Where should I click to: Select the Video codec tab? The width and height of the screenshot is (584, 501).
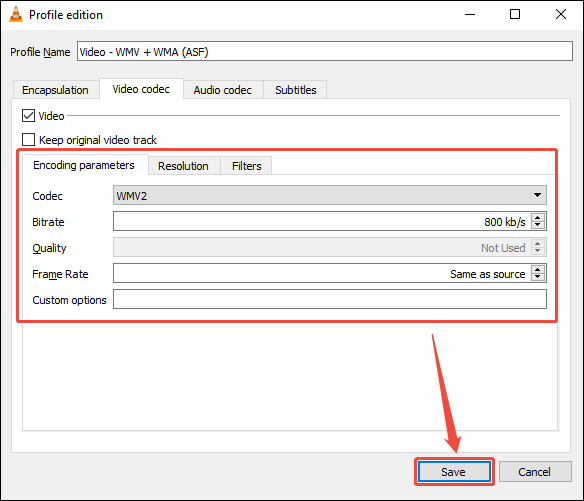coord(141,89)
